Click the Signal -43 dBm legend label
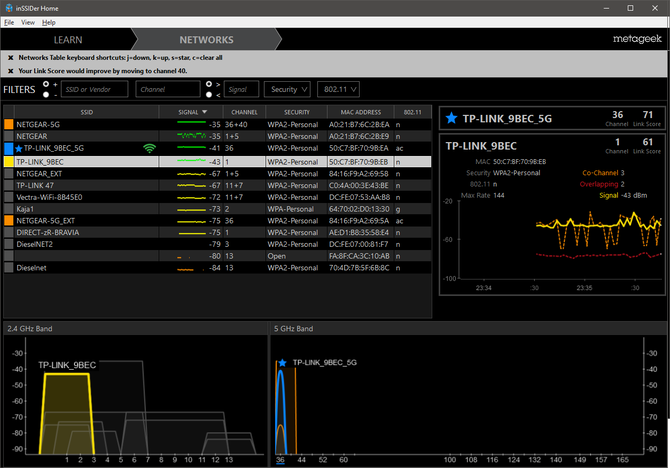 pyautogui.click(x=623, y=195)
